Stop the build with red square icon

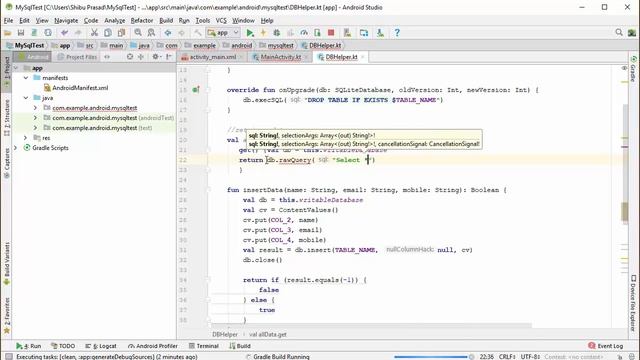coord(331,33)
